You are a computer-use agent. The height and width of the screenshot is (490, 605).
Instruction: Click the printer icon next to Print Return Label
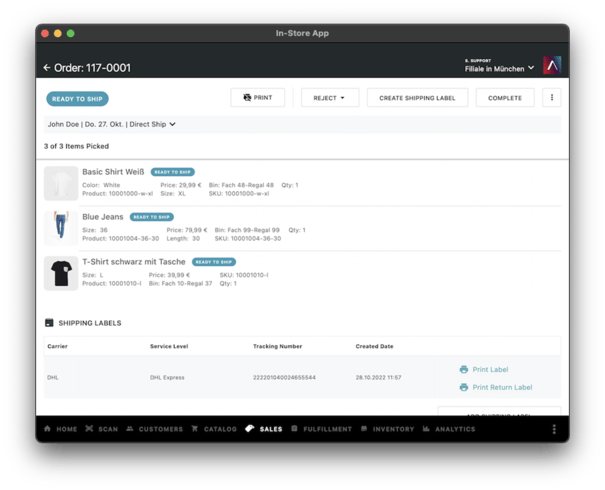click(464, 387)
